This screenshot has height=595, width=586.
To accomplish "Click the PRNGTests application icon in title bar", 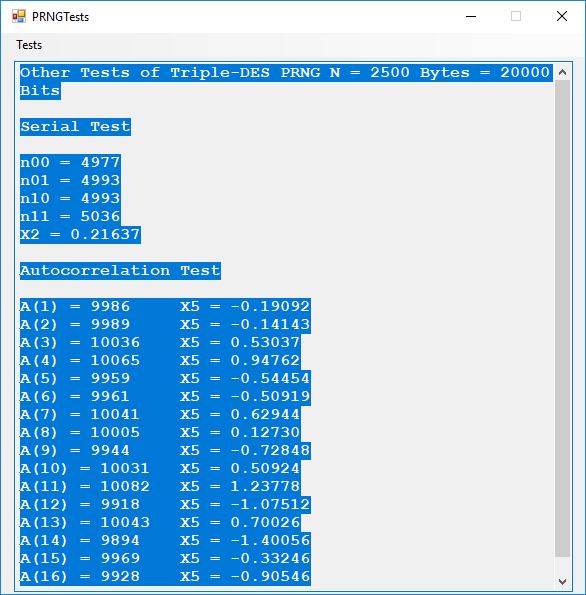I will [19, 16].
